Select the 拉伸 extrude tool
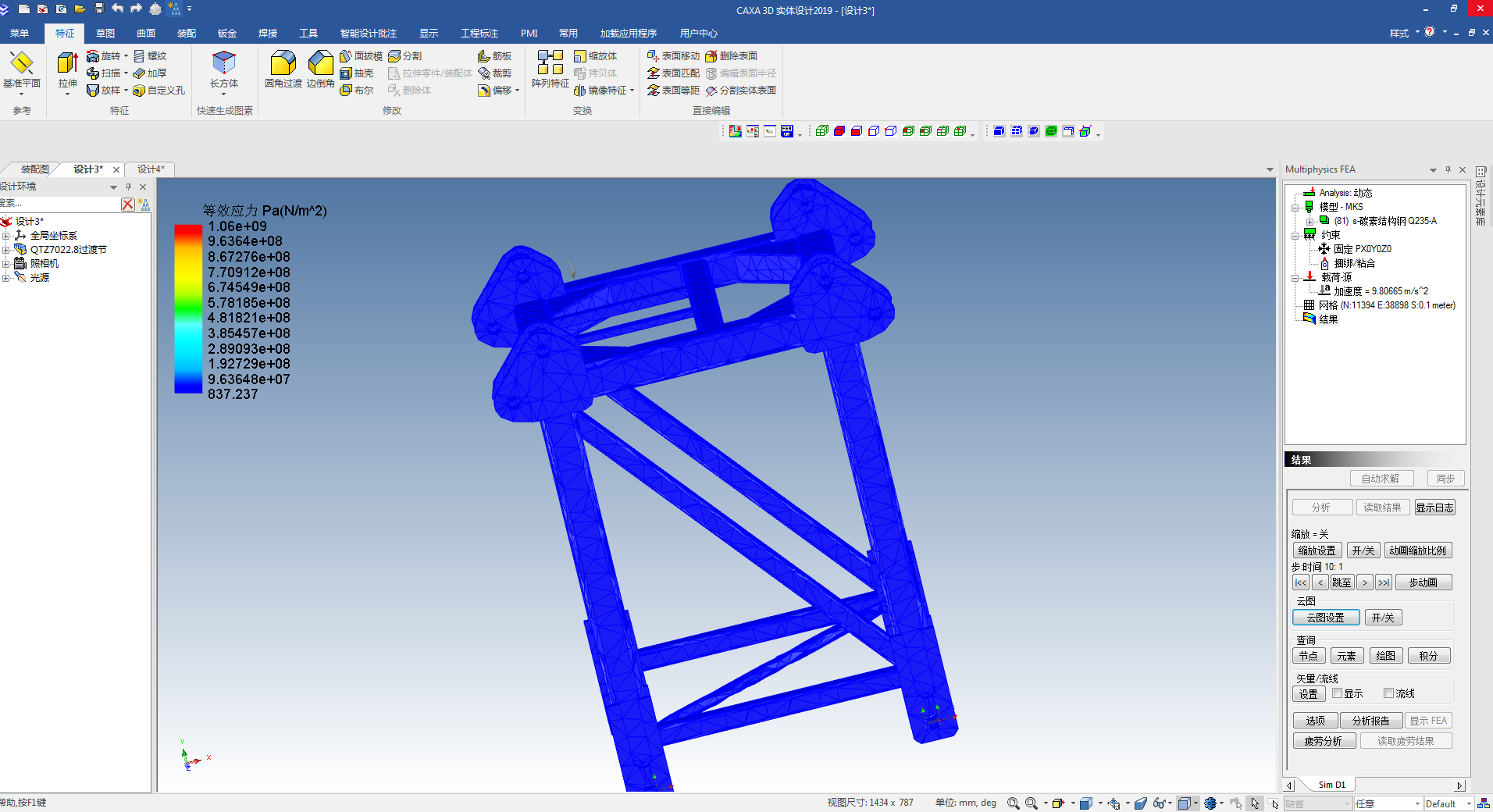 tap(67, 69)
